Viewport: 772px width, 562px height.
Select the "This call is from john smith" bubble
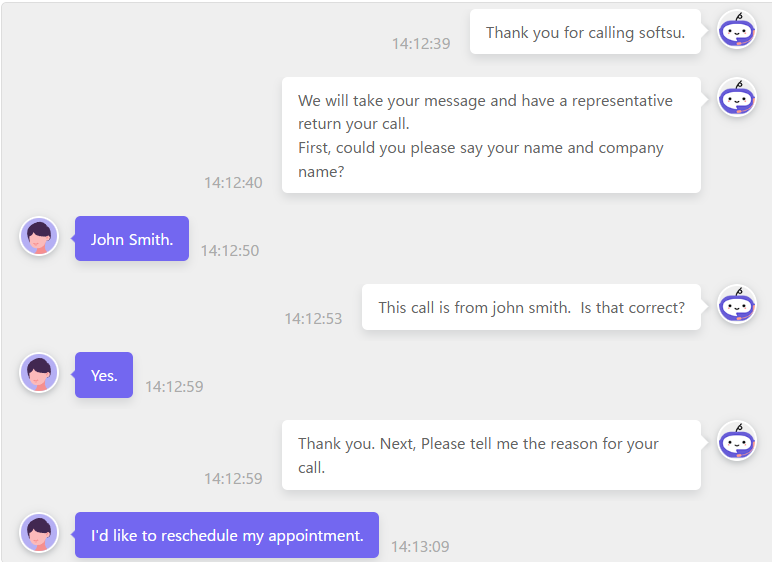[531, 307]
